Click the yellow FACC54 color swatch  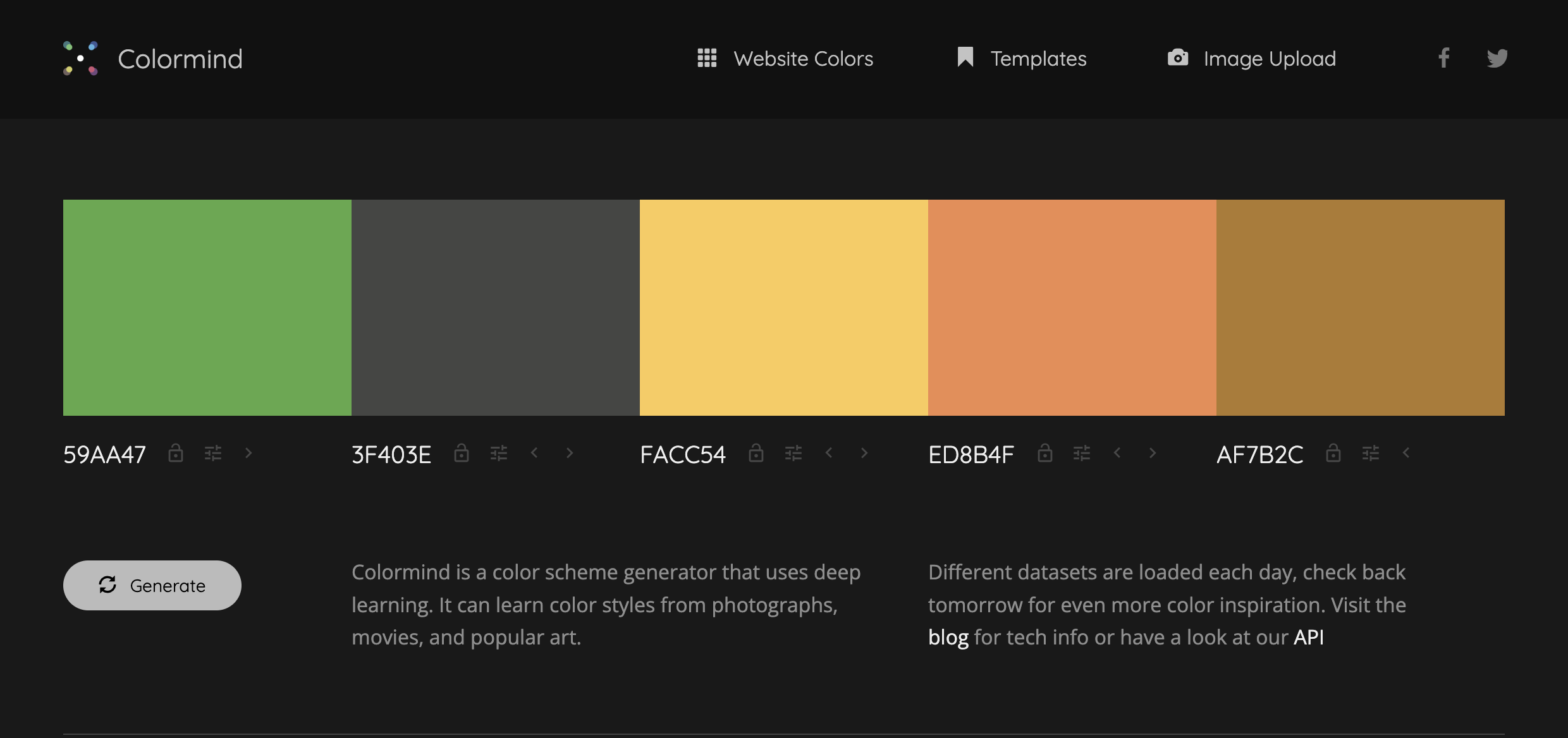(783, 308)
